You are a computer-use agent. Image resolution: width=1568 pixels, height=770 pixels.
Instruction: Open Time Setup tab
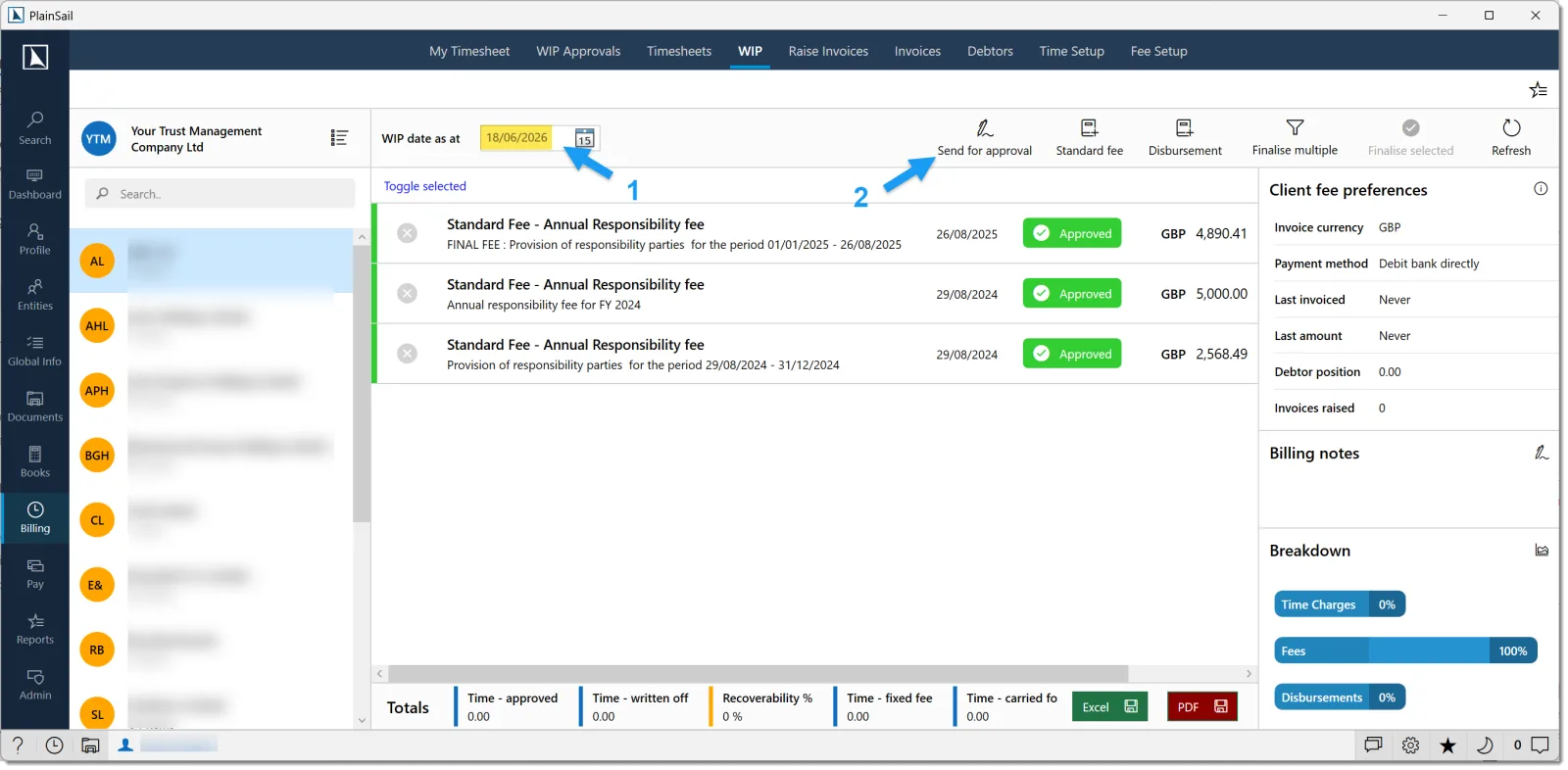(1071, 51)
